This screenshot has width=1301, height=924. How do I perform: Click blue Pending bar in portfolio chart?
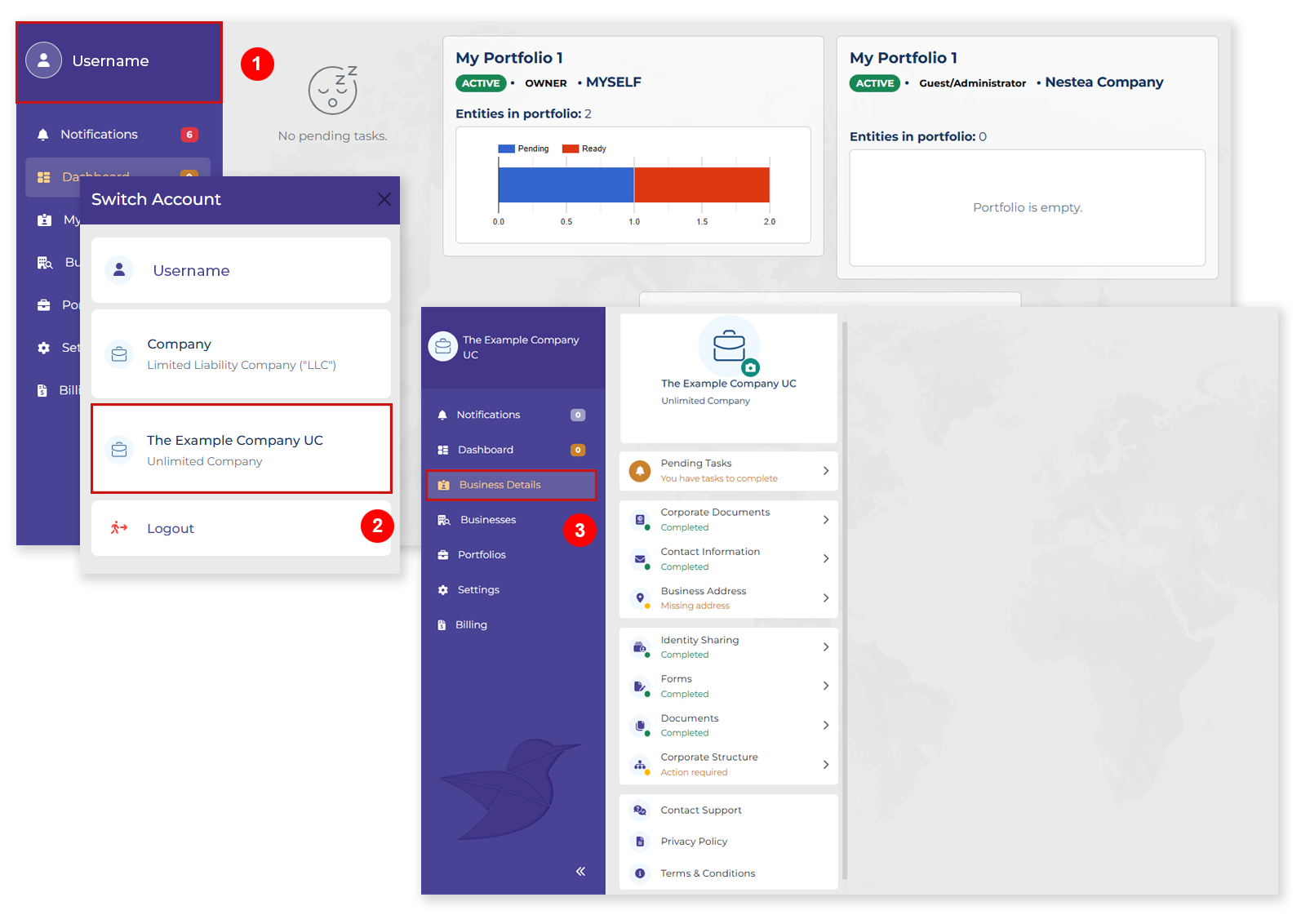coord(566,184)
